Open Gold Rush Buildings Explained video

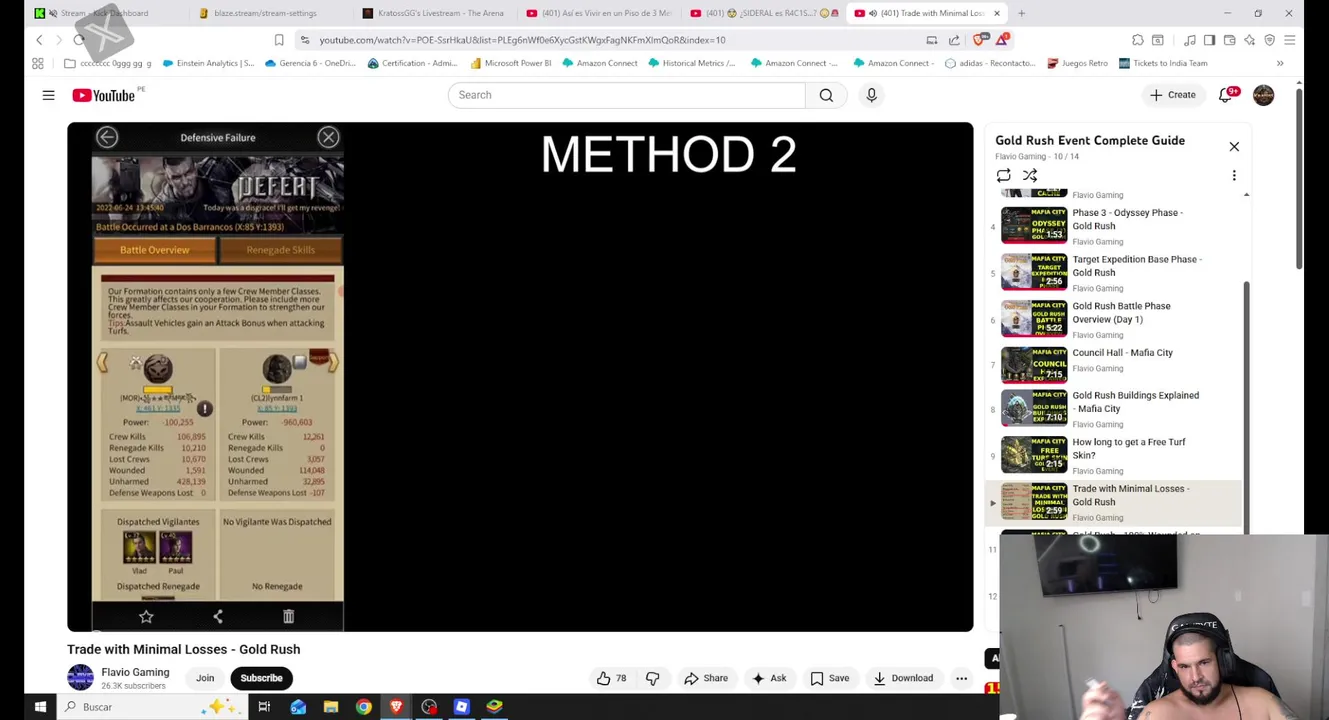tap(1113, 408)
